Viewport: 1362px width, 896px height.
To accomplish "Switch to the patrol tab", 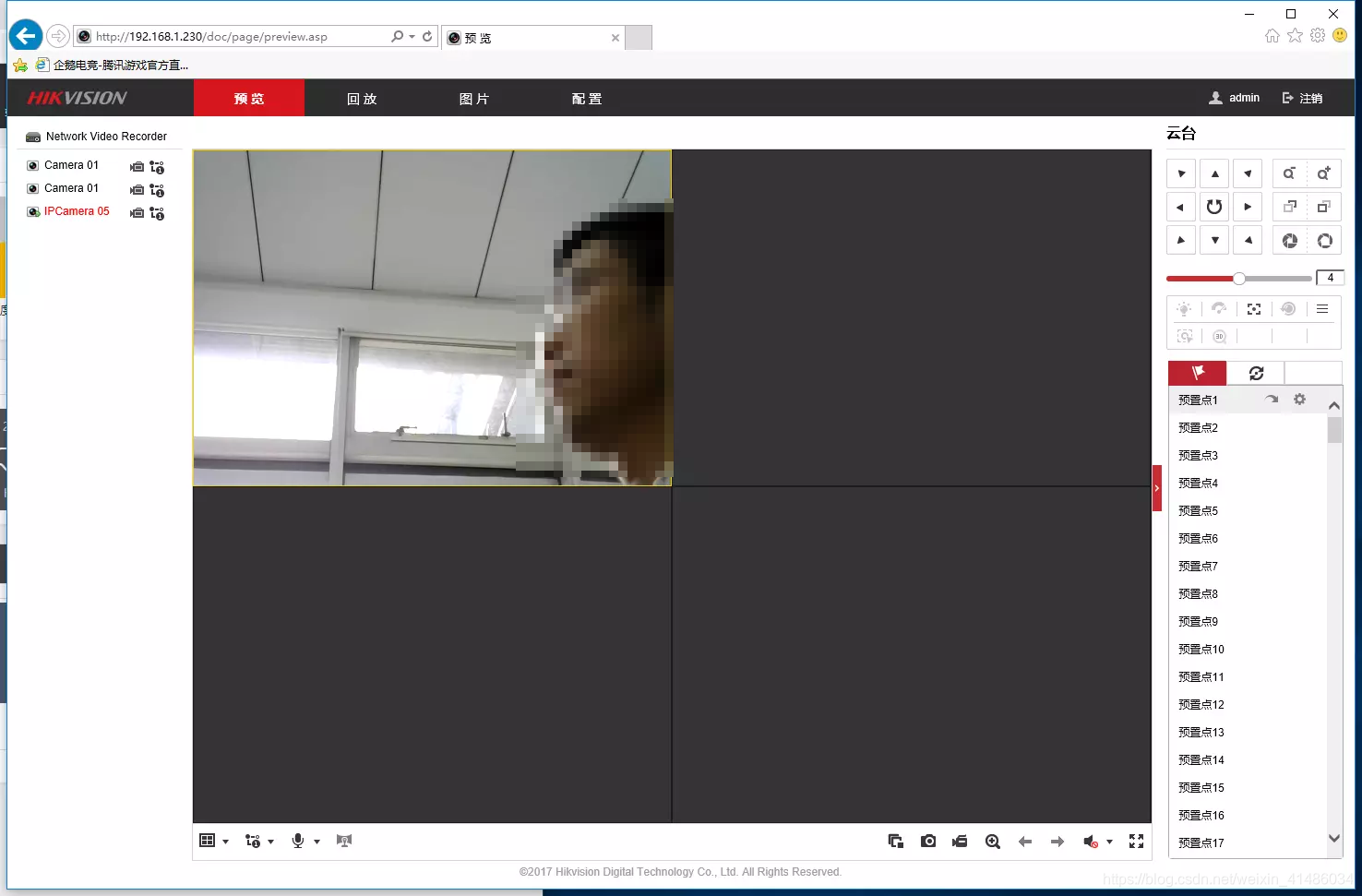I will click(x=1256, y=373).
